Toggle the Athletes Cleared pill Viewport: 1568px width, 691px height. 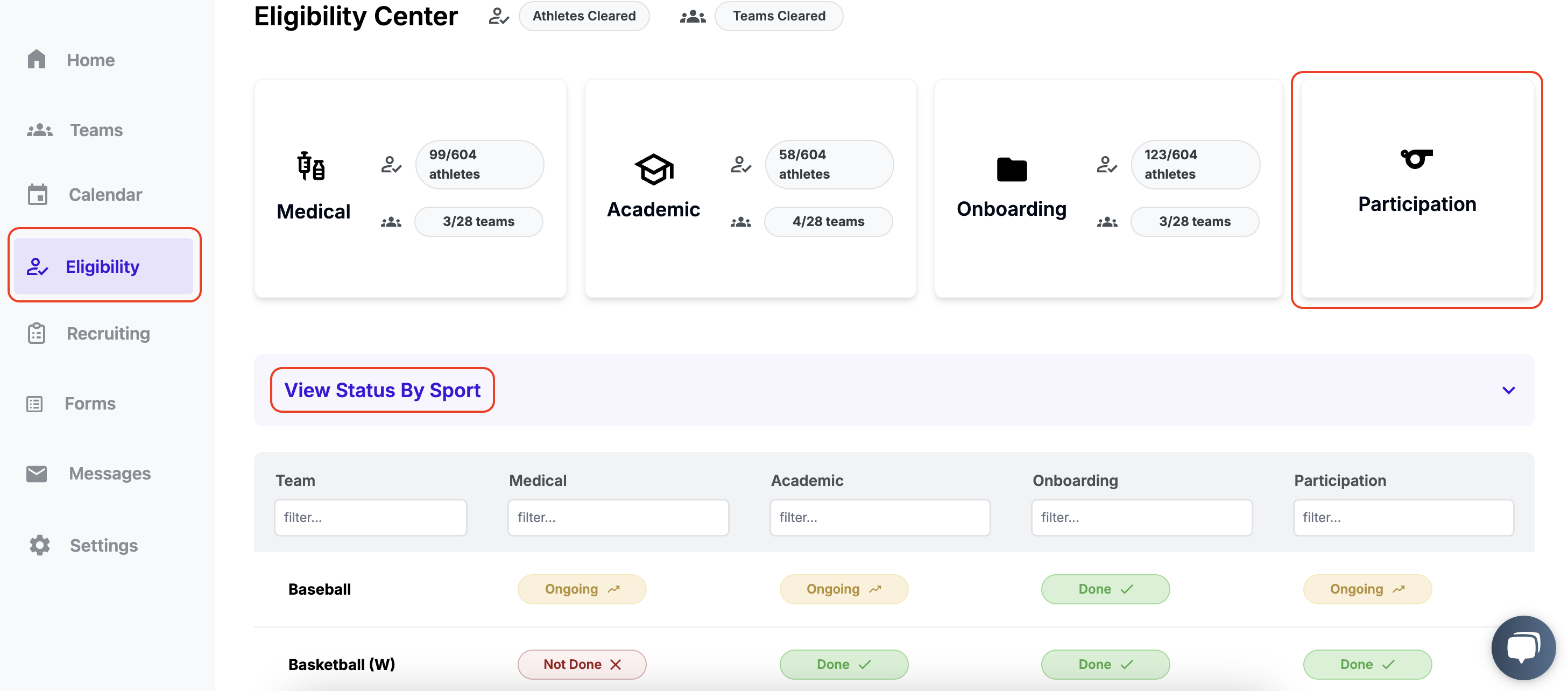click(x=583, y=16)
